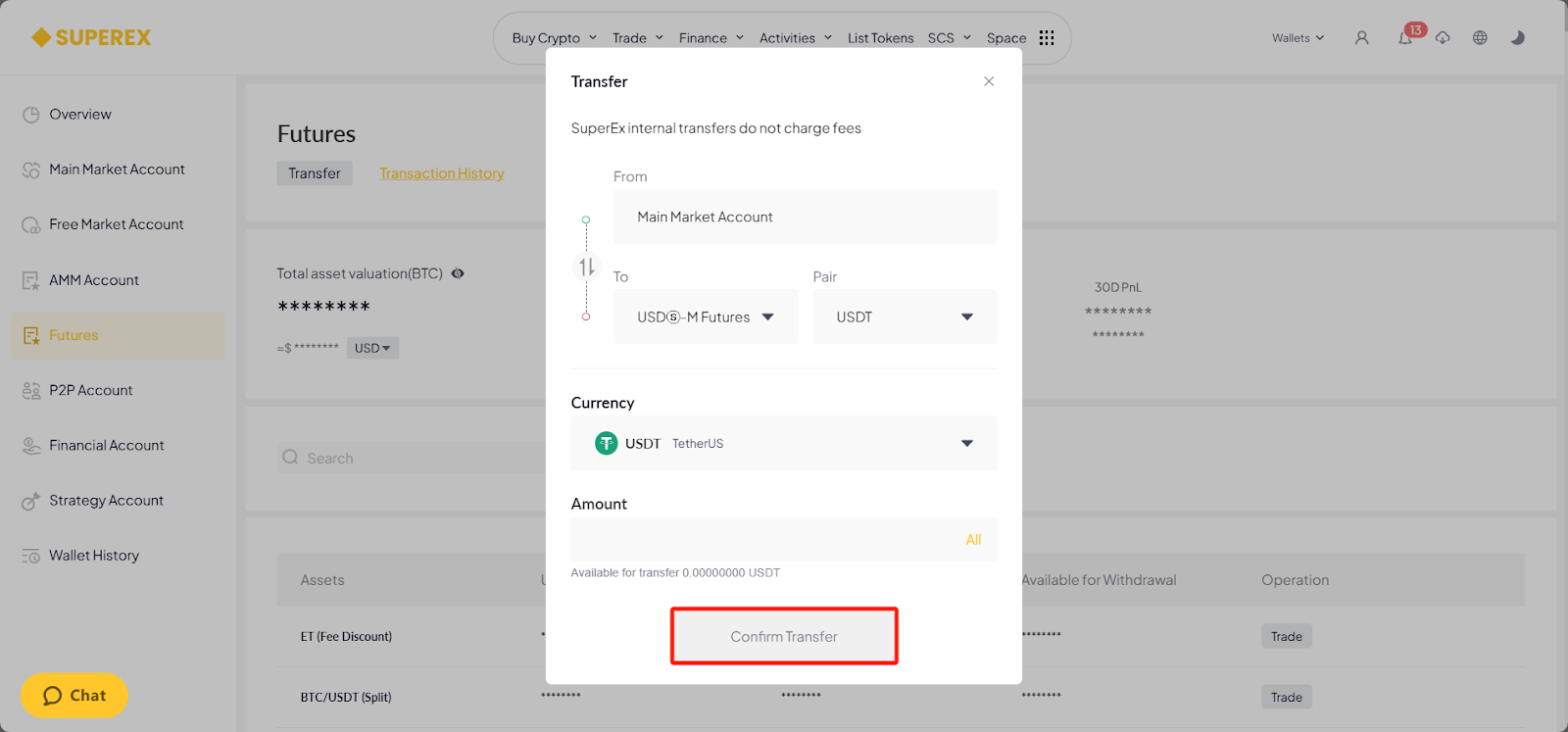The height and width of the screenshot is (732, 1568).
Task: Click the Amount input field
Action: click(x=764, y=539)
